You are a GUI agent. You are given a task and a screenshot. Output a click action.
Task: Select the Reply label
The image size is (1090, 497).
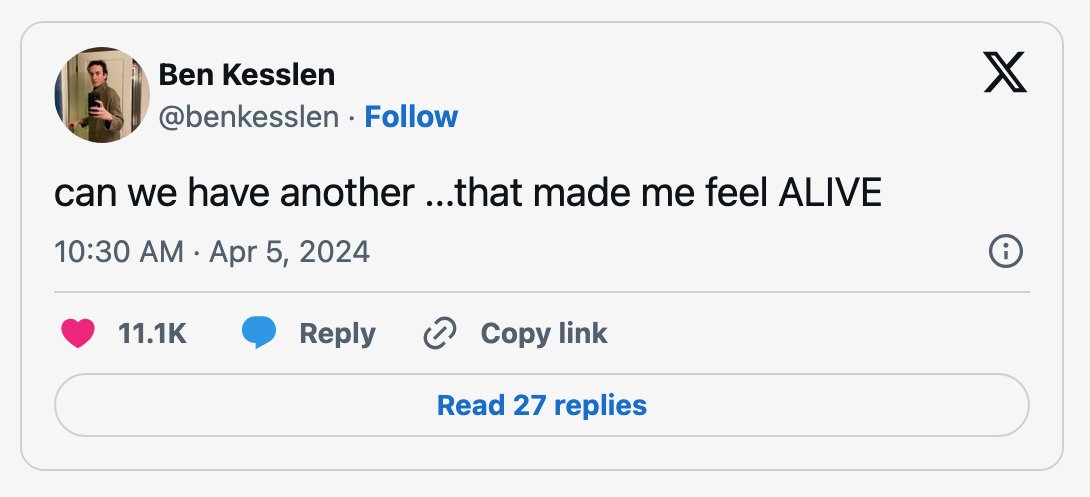(x=337, y=334)
